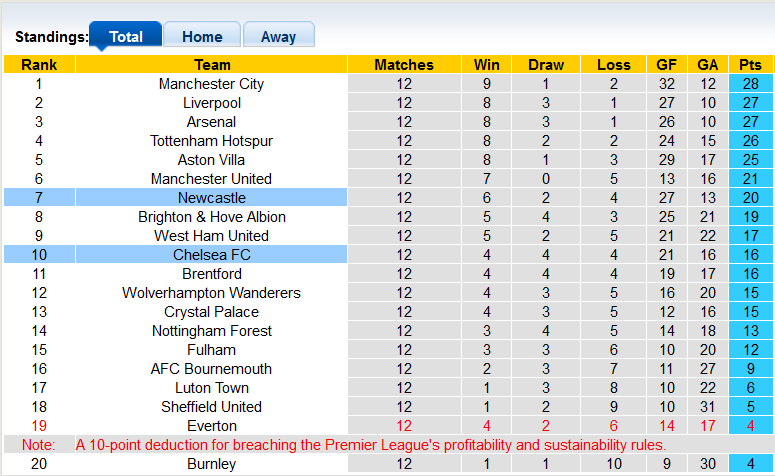Open Aston Villa team link
This screenshot has width=775, height=476.
coord(211,160)
